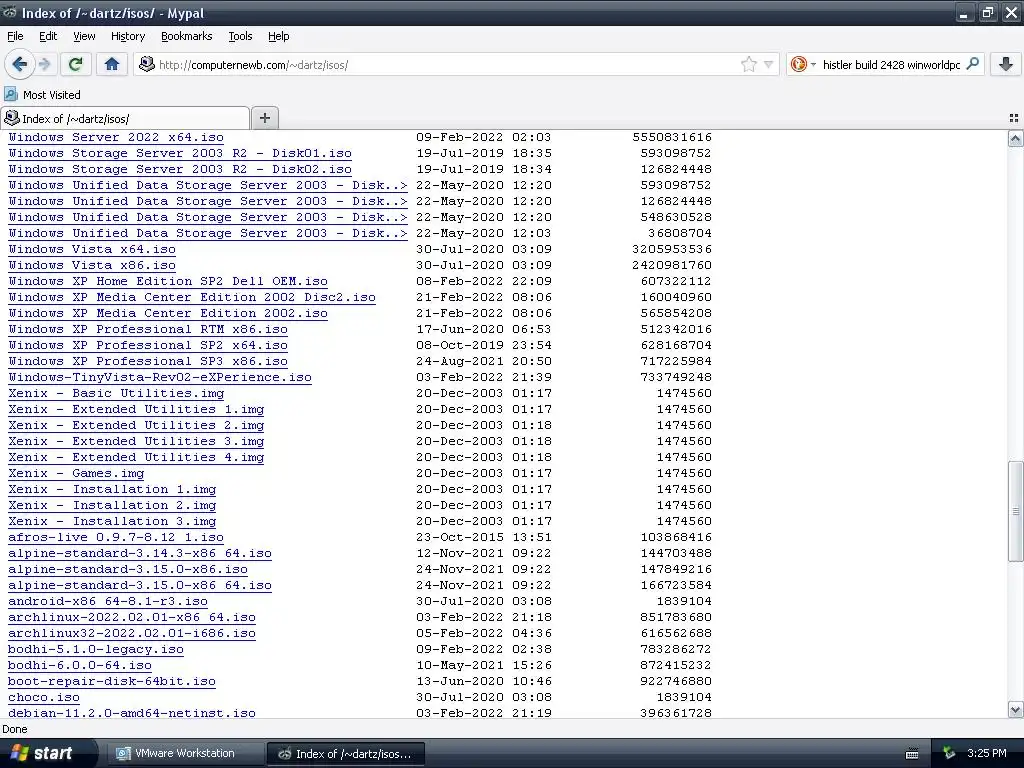
Task: Open Xenix - Extended Utilities 4.img
Action: [x=136, y=457]
